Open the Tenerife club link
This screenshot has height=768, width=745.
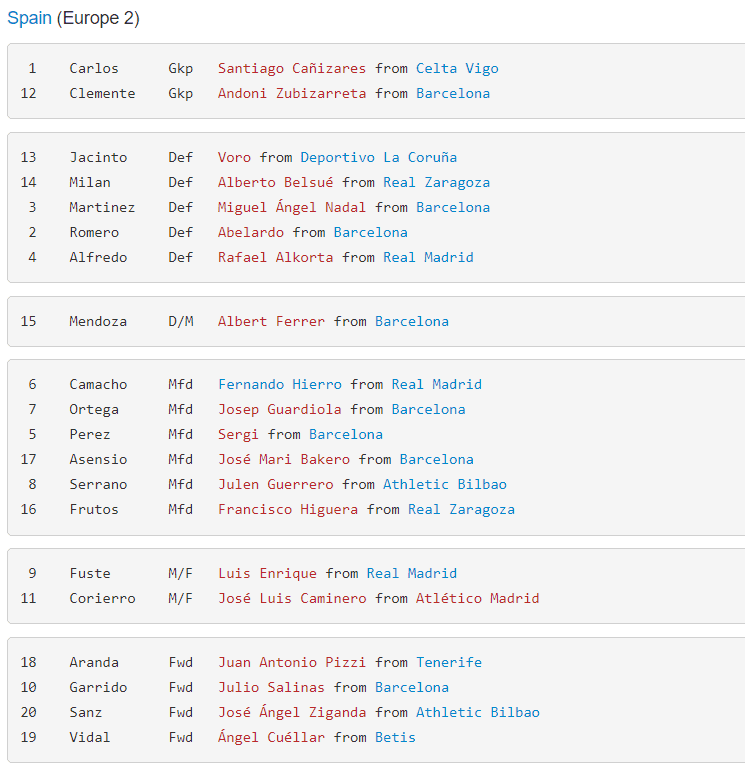click(449, 662)
